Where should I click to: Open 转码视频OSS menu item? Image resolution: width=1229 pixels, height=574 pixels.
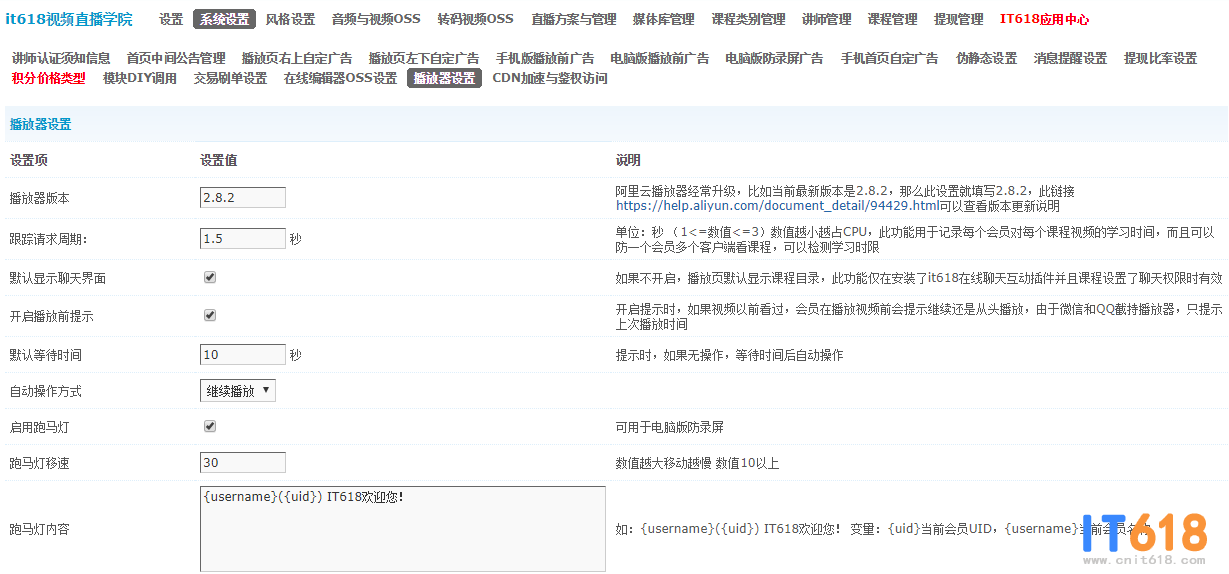point(475,19)
